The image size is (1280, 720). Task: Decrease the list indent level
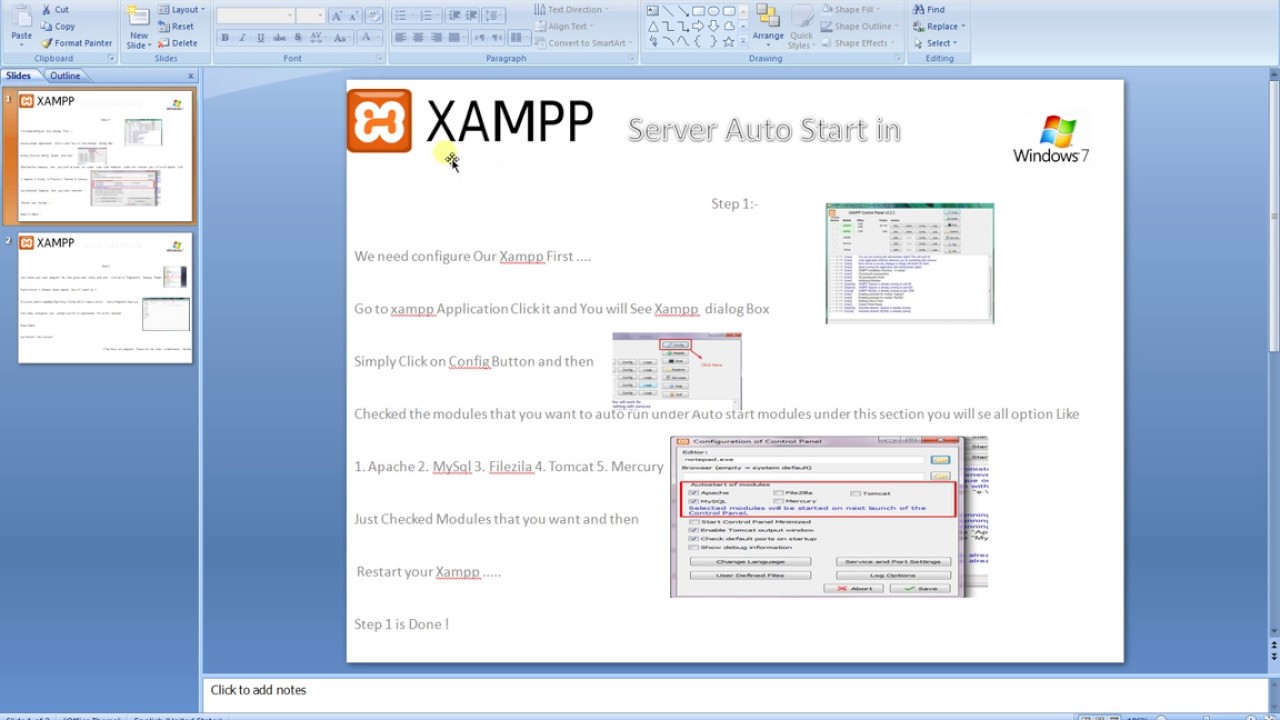pyautogui.click(x=455, y=16)
